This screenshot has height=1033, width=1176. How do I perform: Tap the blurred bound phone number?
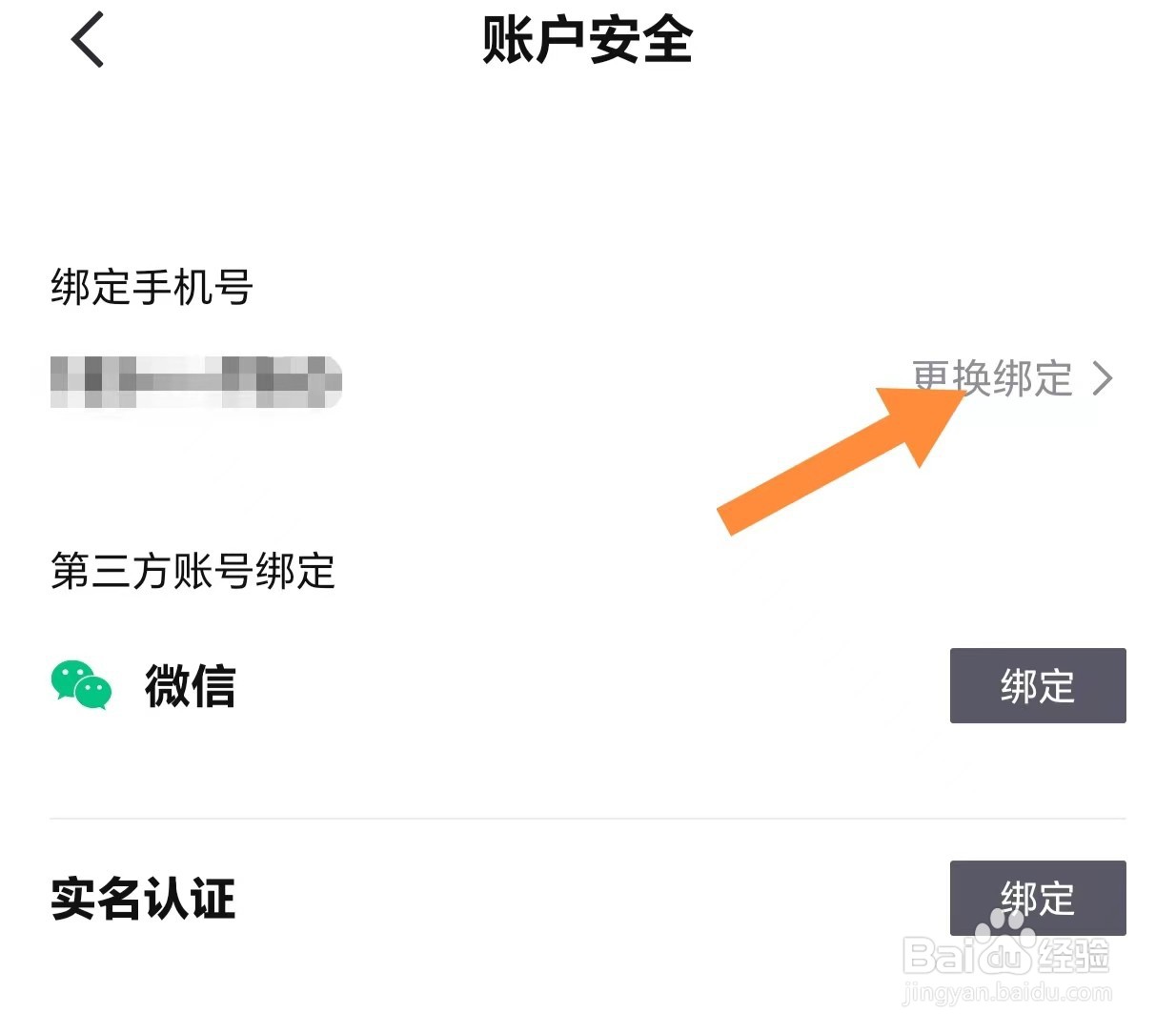coord(195,382)
